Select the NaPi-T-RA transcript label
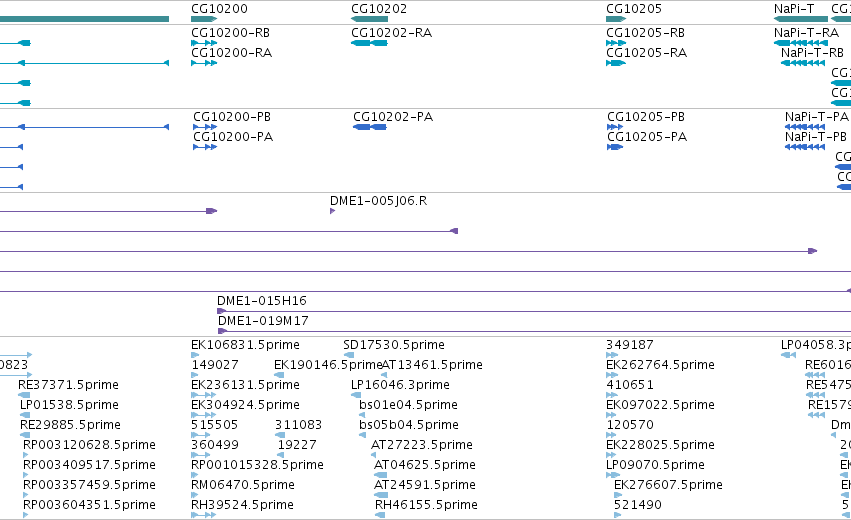Screen dimensions: 851x520 [806, 33]
